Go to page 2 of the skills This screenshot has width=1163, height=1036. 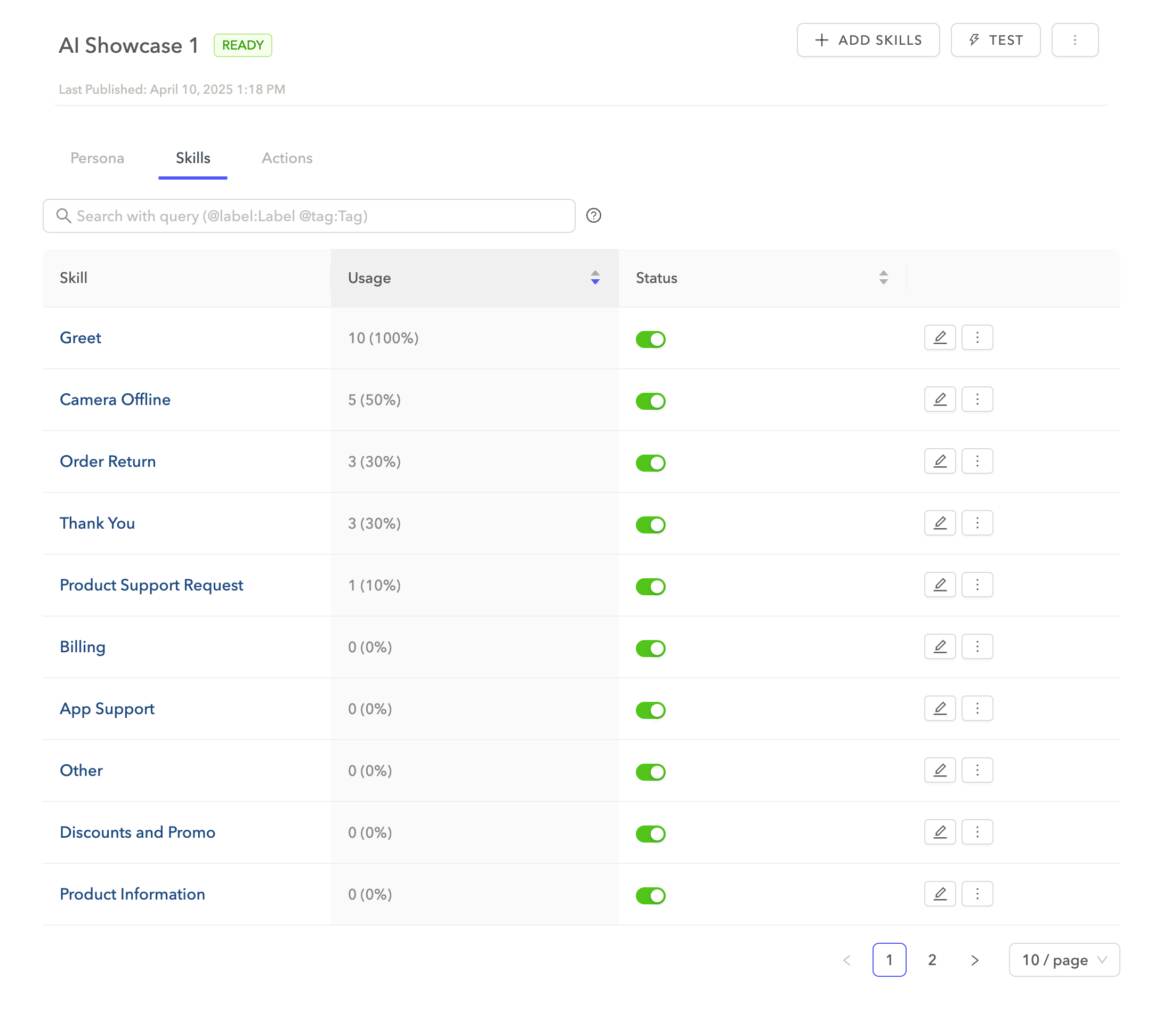931,960
